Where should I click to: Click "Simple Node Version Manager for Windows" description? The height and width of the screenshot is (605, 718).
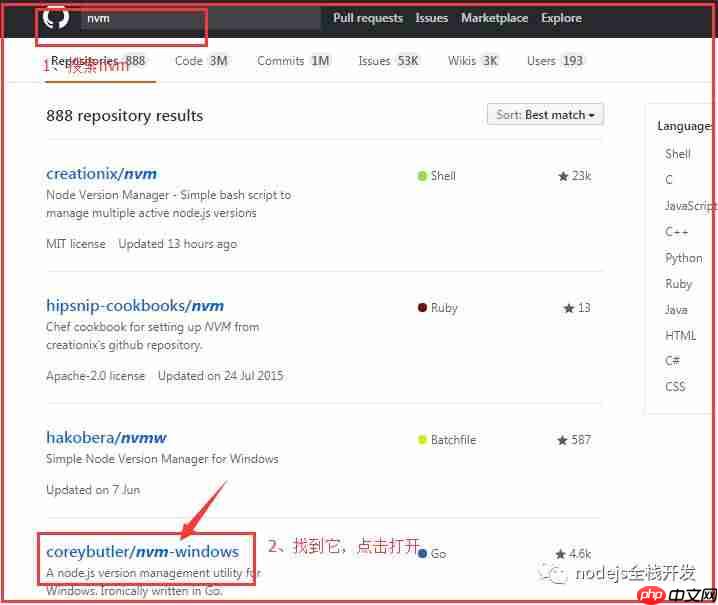coord(162,459)
